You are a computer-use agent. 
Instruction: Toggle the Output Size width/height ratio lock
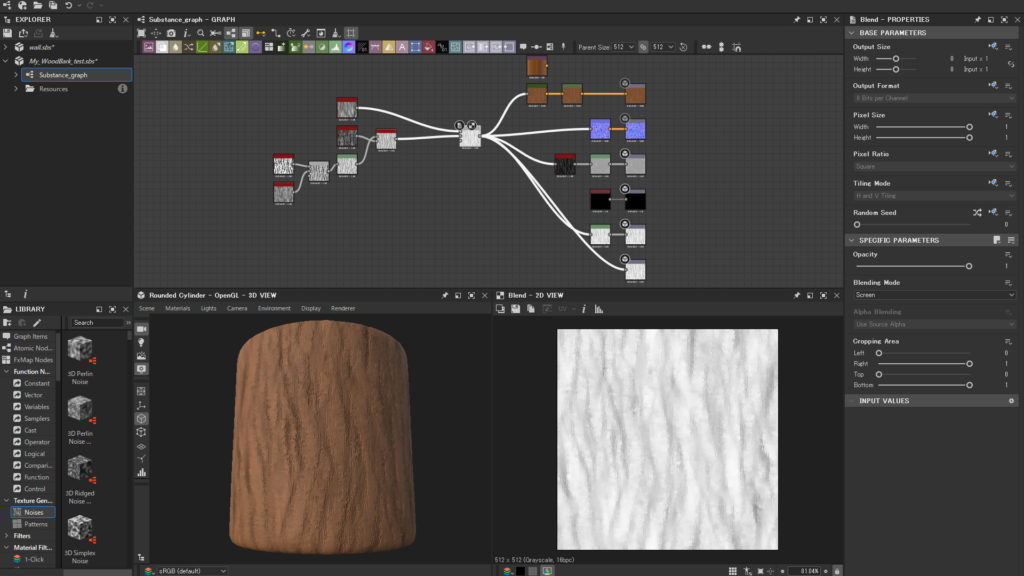coord(1011,65)
